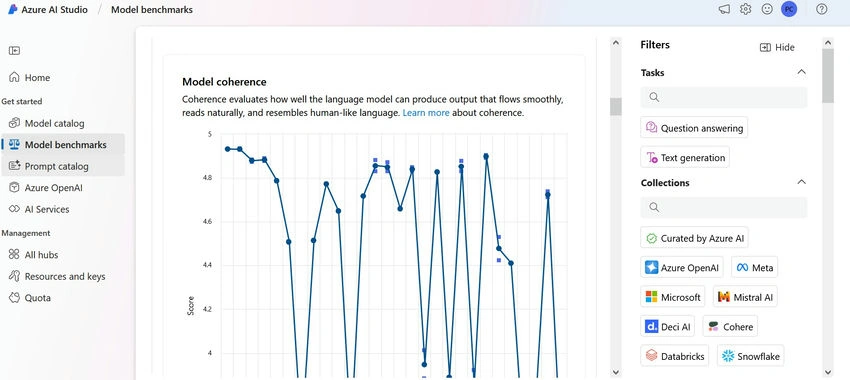Screen dimensions: 850x380
Task: Click the Tasks search field
Action: (x=724, y=97)
